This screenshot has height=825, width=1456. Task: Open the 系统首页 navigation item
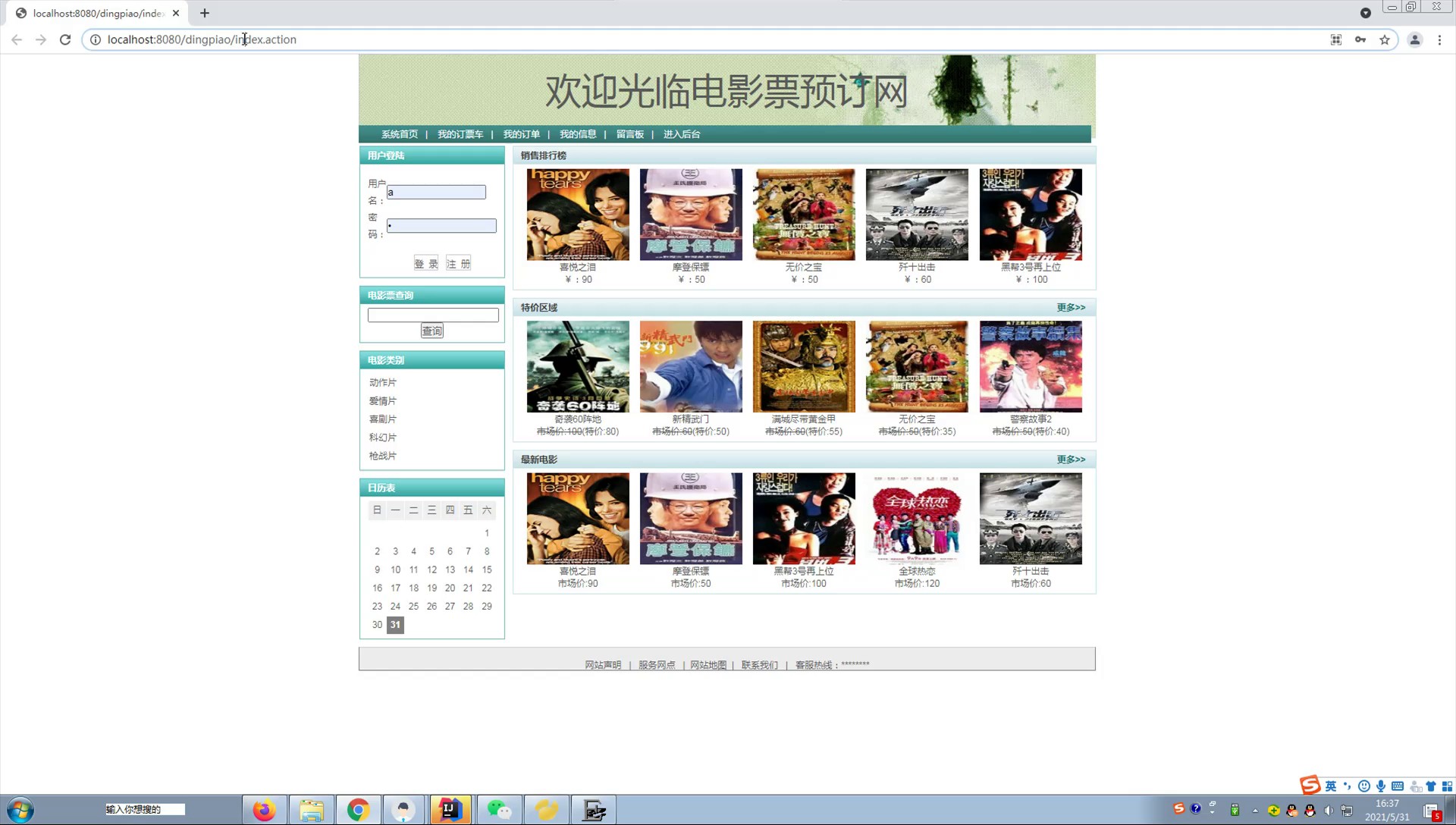pyautogui.click(x=400, y=134)
